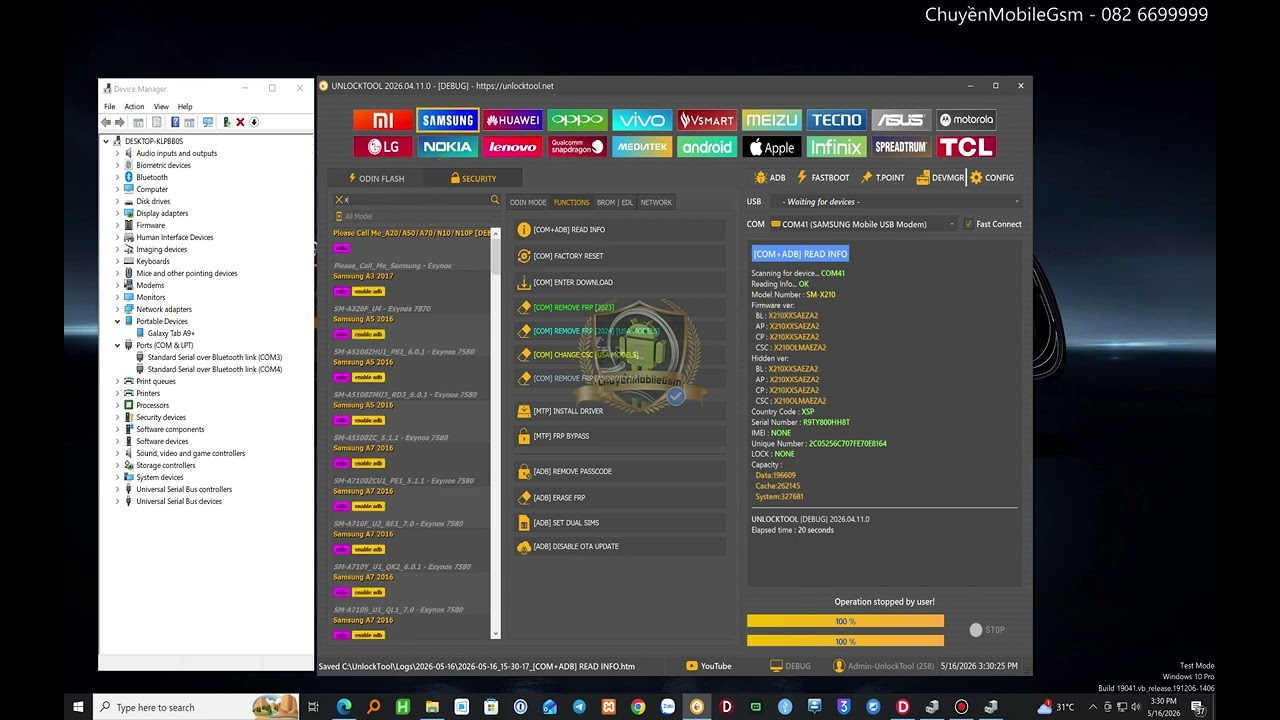Screen dimensions: 1280x720
Task: Switch to the ODIN MODE tab
Action: [528, 202]
